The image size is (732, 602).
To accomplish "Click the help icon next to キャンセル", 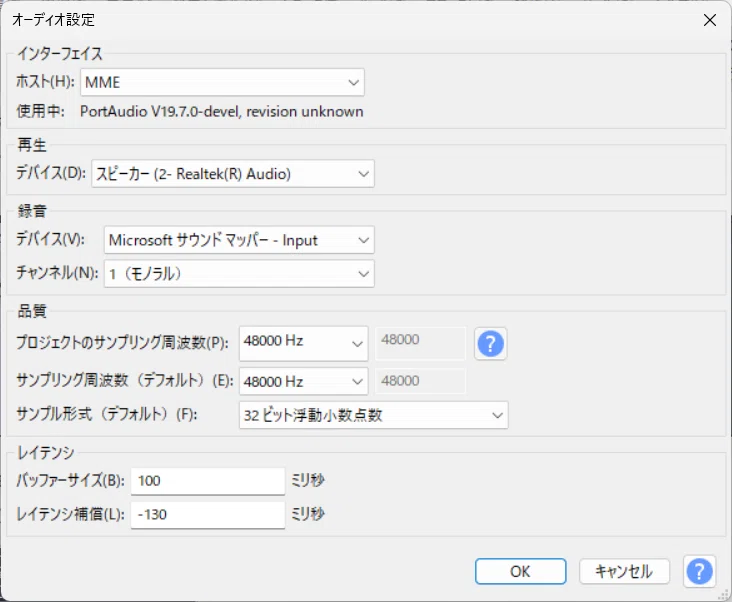I will tap(699, 571).
